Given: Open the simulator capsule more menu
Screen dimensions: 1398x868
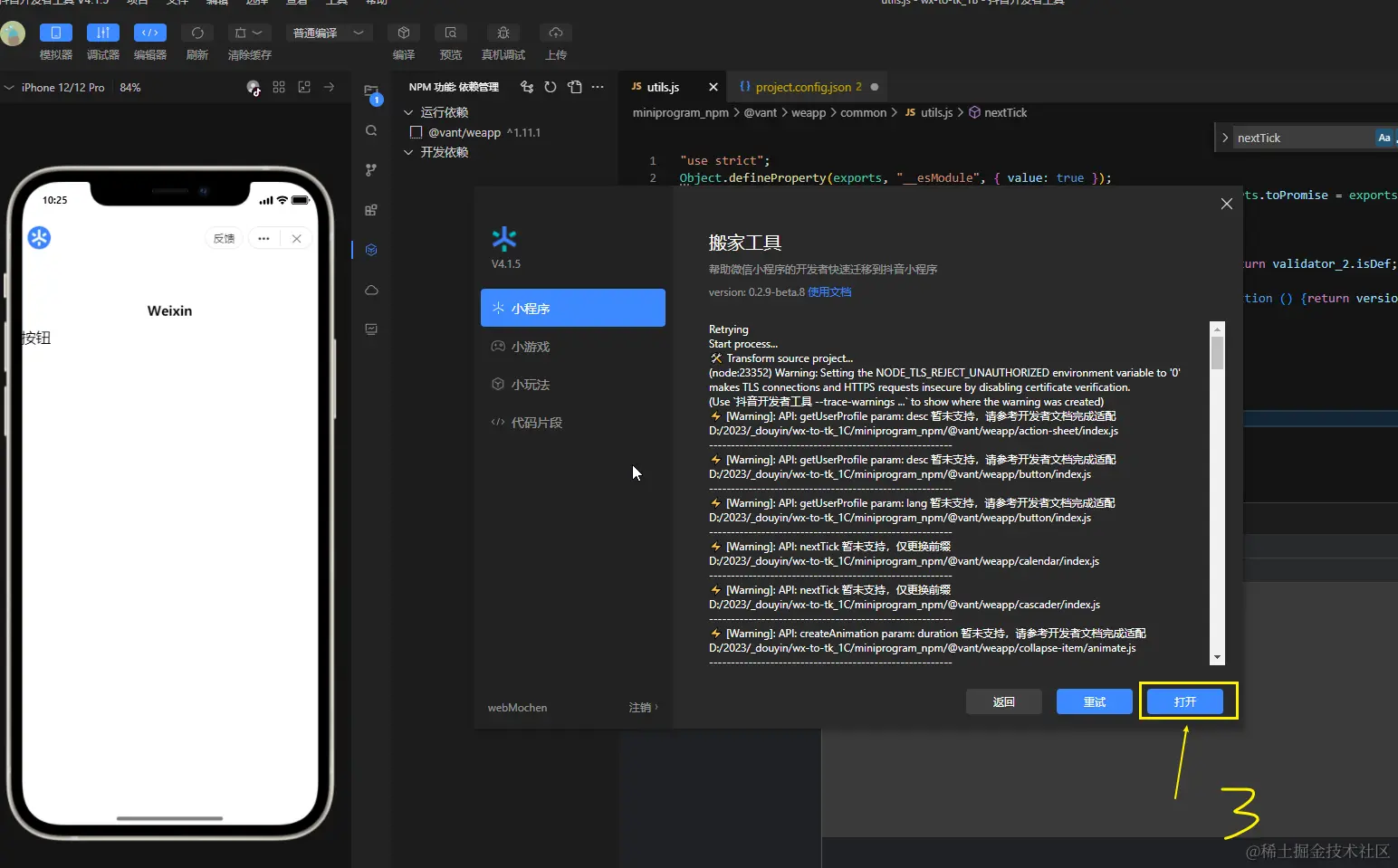Looking at the screenshot, I should click(263, 238).
